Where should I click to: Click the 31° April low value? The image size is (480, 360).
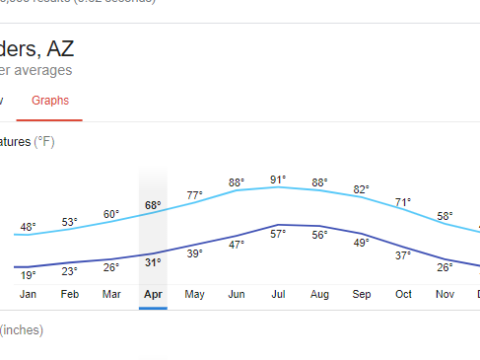153,263
